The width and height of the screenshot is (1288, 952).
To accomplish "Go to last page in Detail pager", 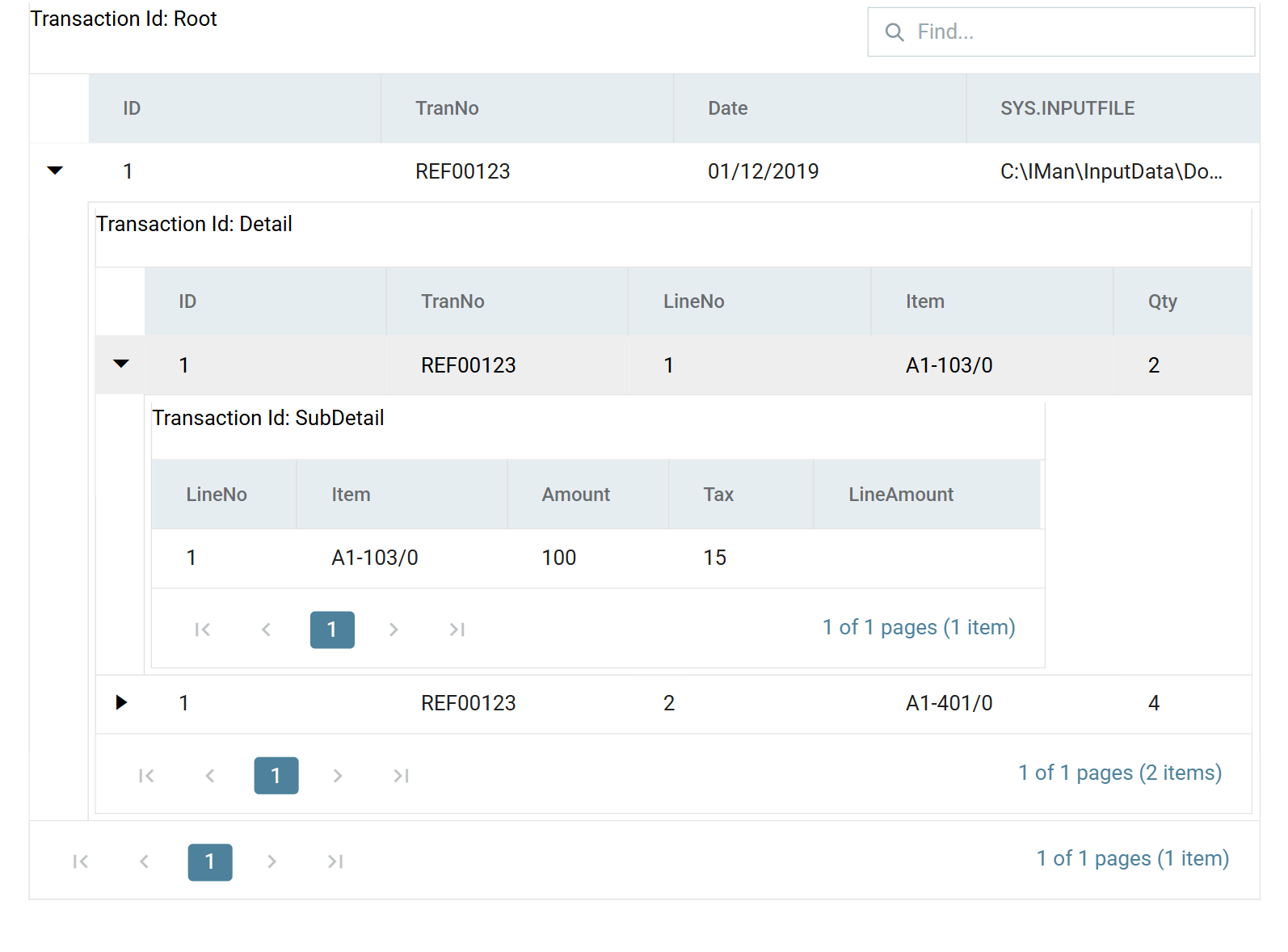I will click(x=401, y=776).
